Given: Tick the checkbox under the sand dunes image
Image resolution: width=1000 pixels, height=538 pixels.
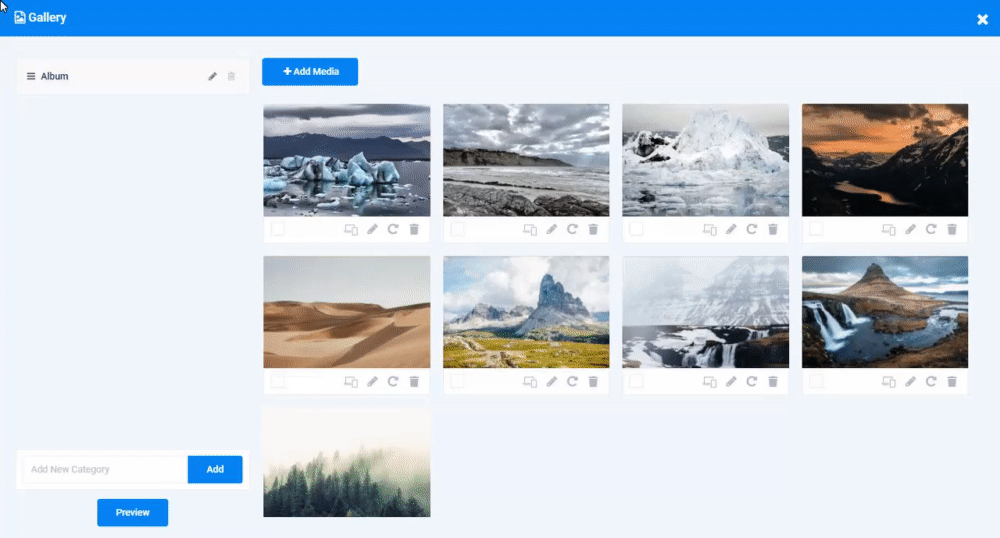Looking at the screenshot, I should pos(277,381).
